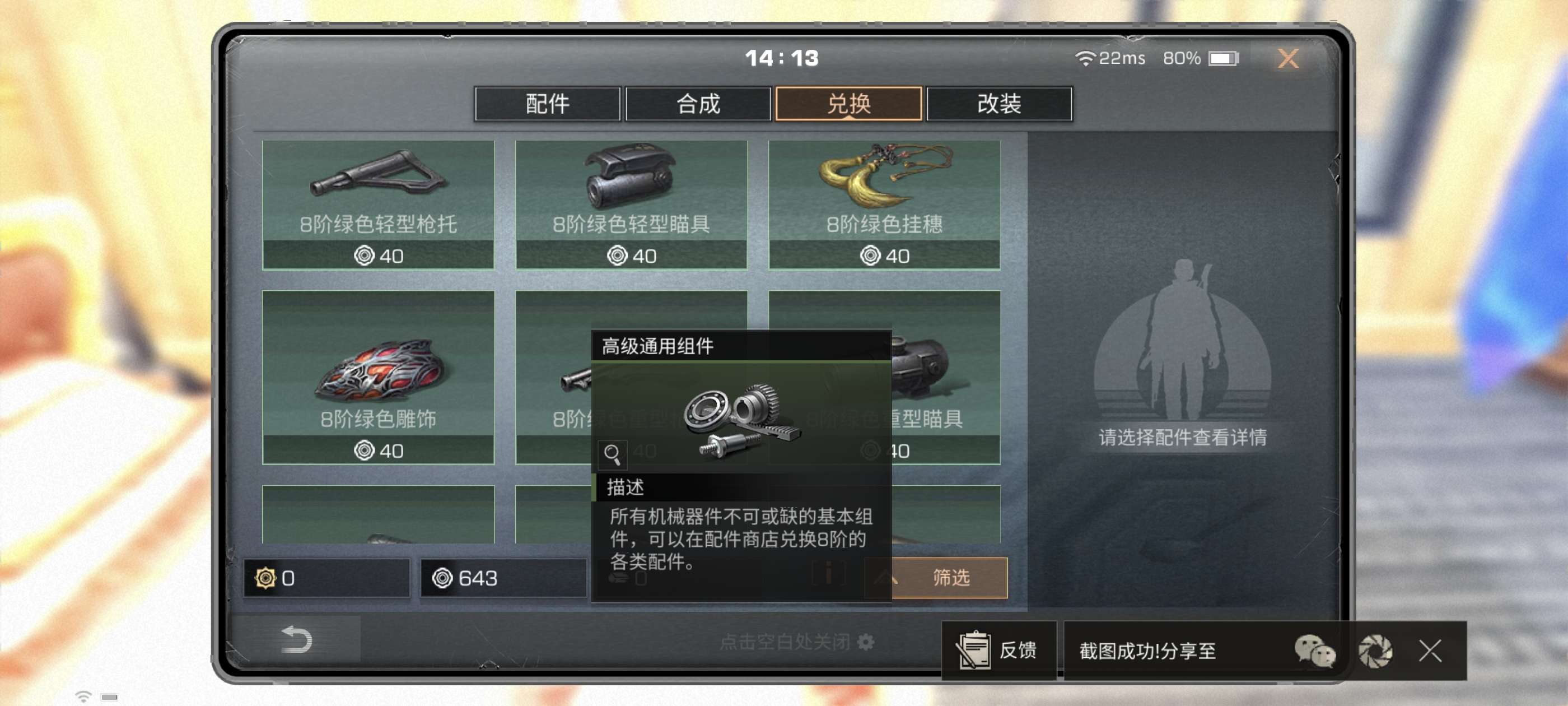Dismiss the 截图成功 share bar

point(1430,651)
